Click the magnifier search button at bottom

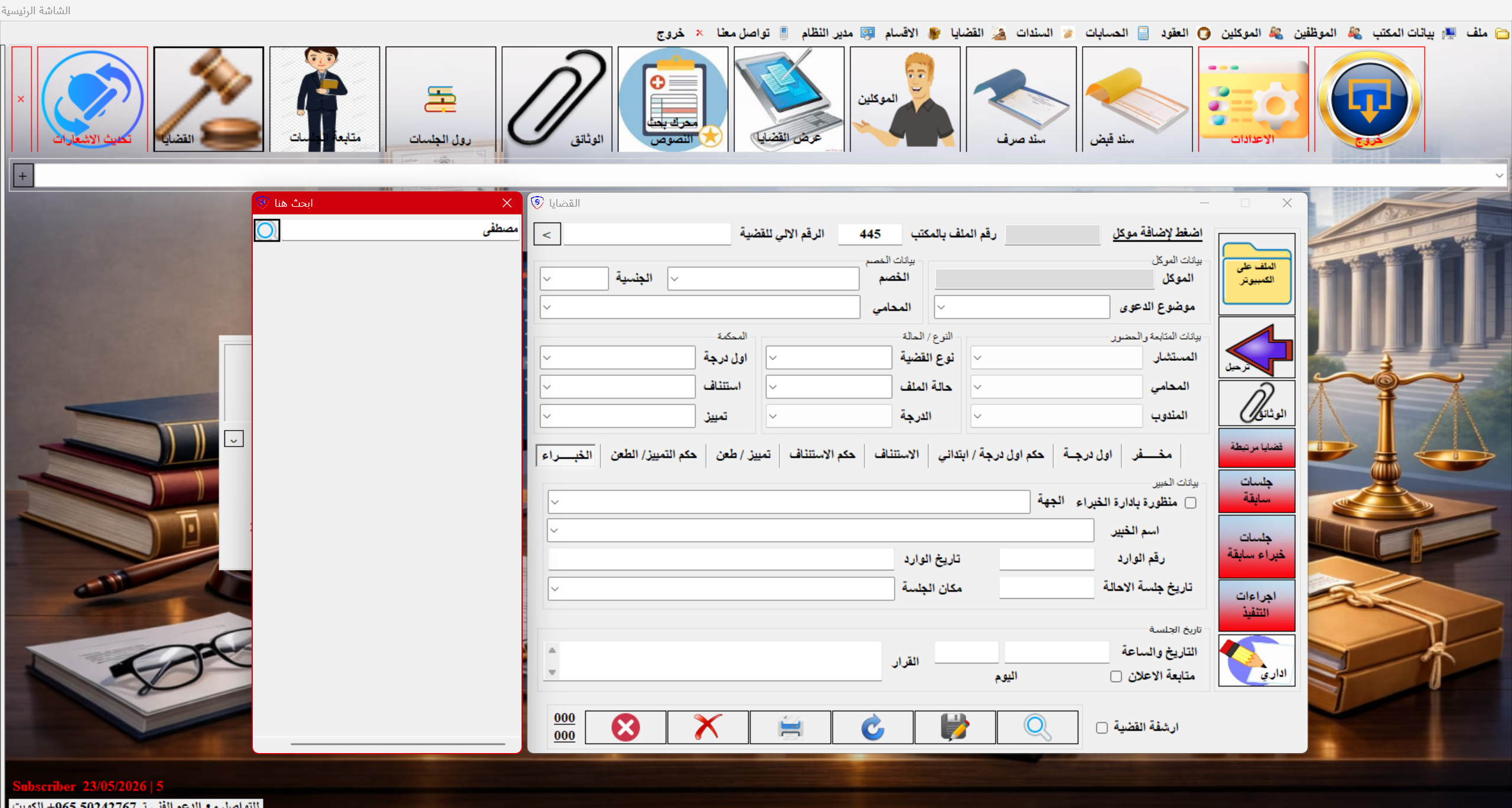(x=1037, y=727)
